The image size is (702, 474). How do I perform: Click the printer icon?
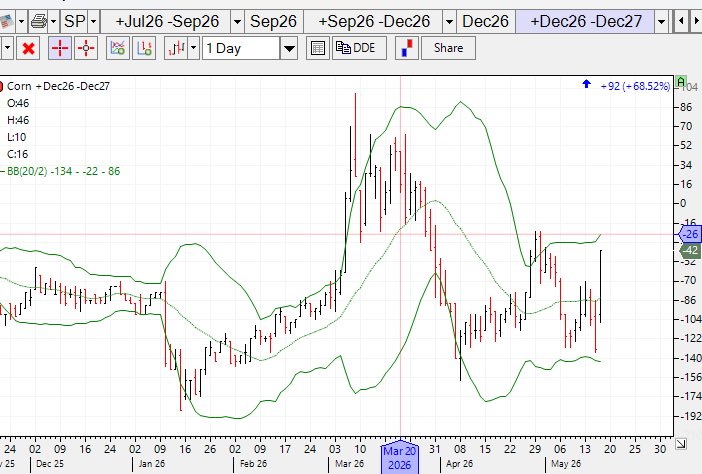[x=39, y=21]
